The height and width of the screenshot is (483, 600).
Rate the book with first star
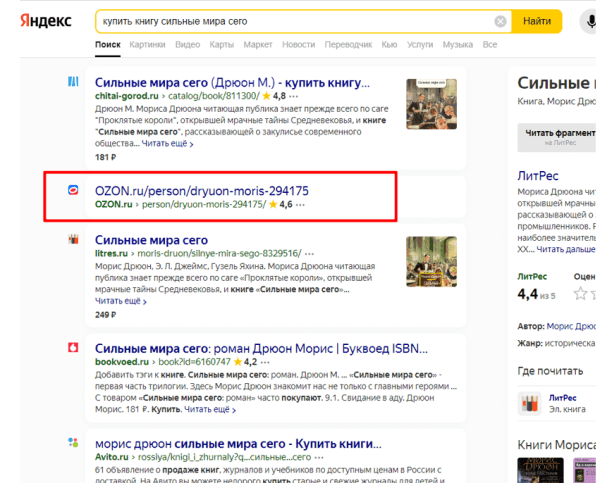point(580,294)
